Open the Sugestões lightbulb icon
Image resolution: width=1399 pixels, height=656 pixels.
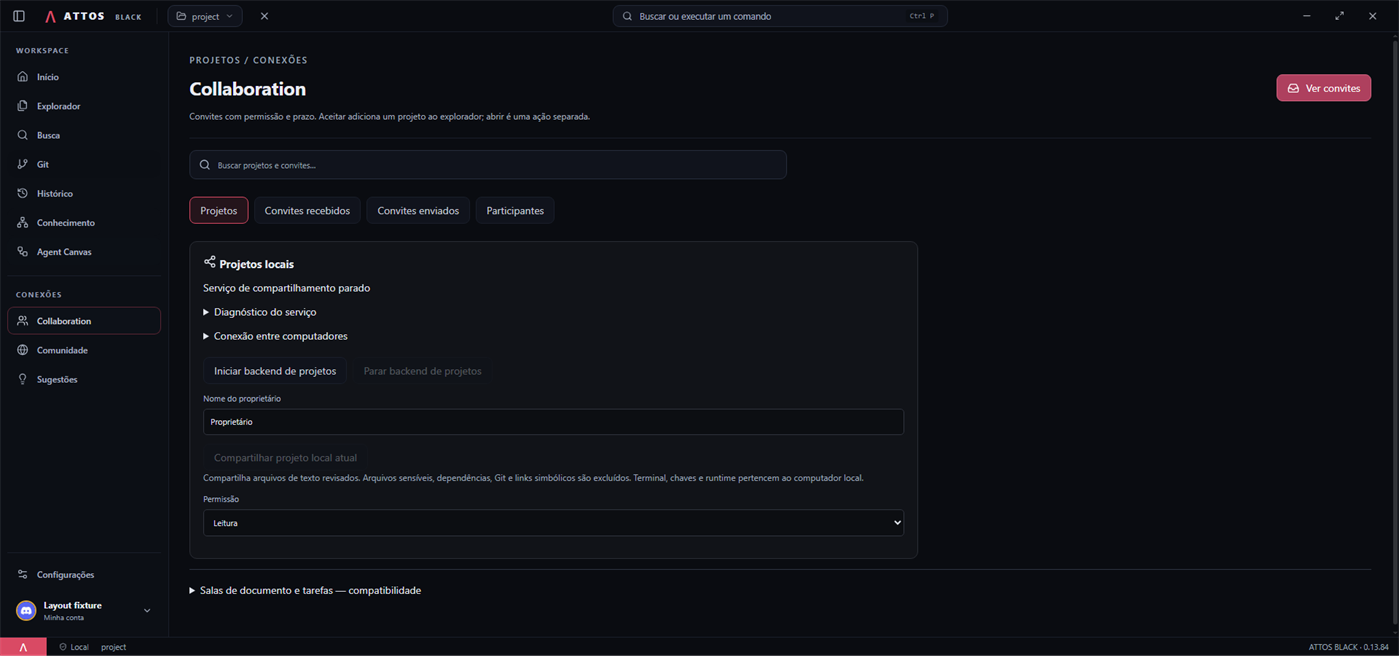point(23,379)
